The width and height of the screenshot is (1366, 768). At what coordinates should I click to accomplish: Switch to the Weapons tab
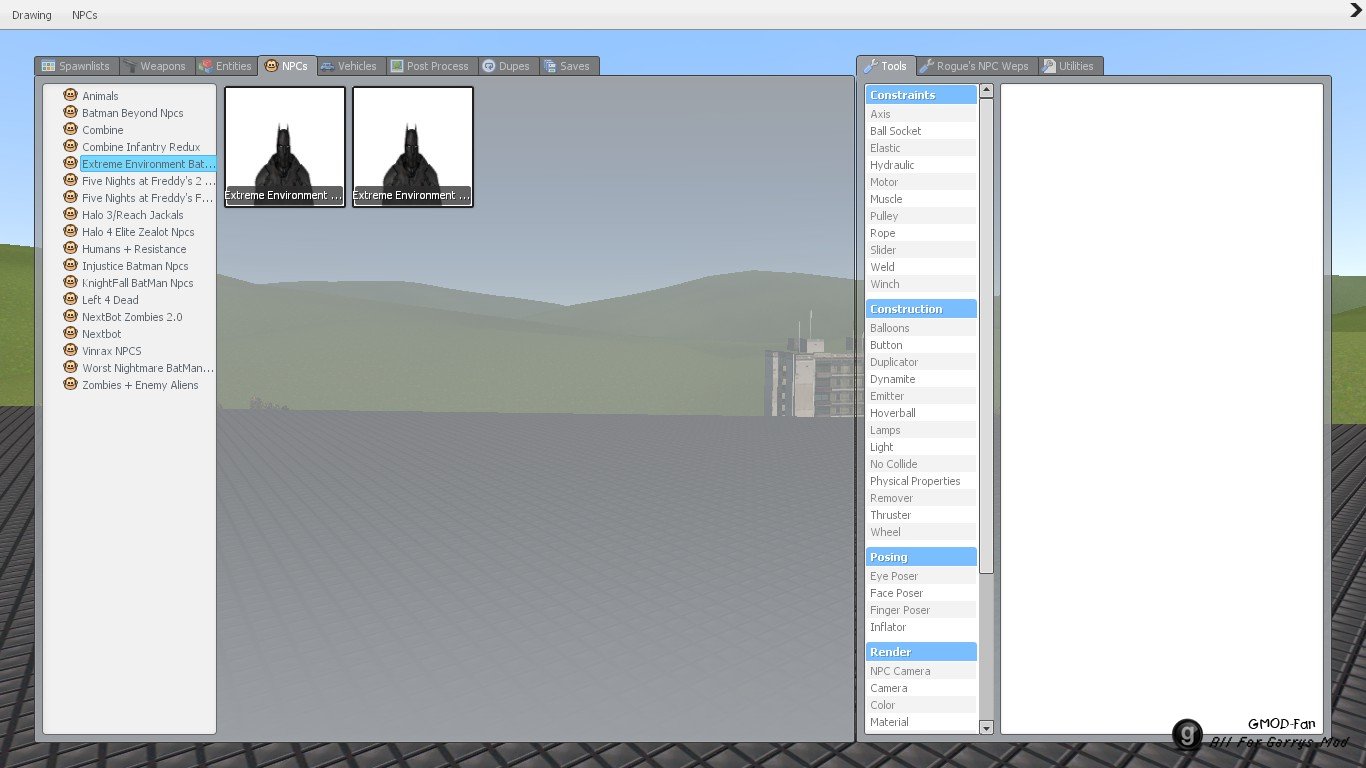(x=157, y=66)
